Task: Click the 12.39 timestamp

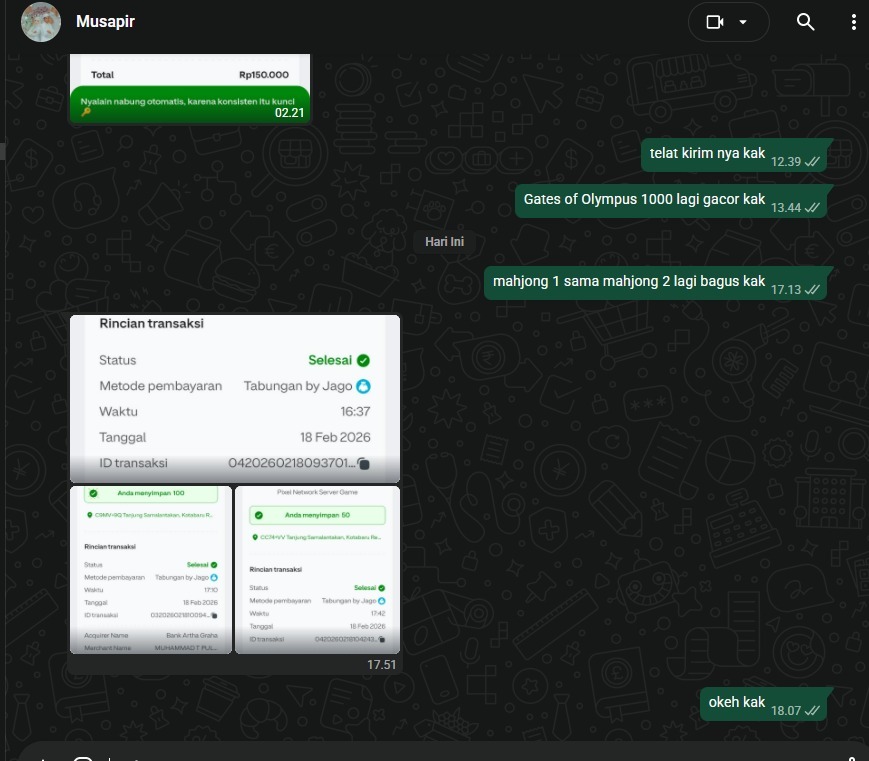Action: [x=786, y=162]
